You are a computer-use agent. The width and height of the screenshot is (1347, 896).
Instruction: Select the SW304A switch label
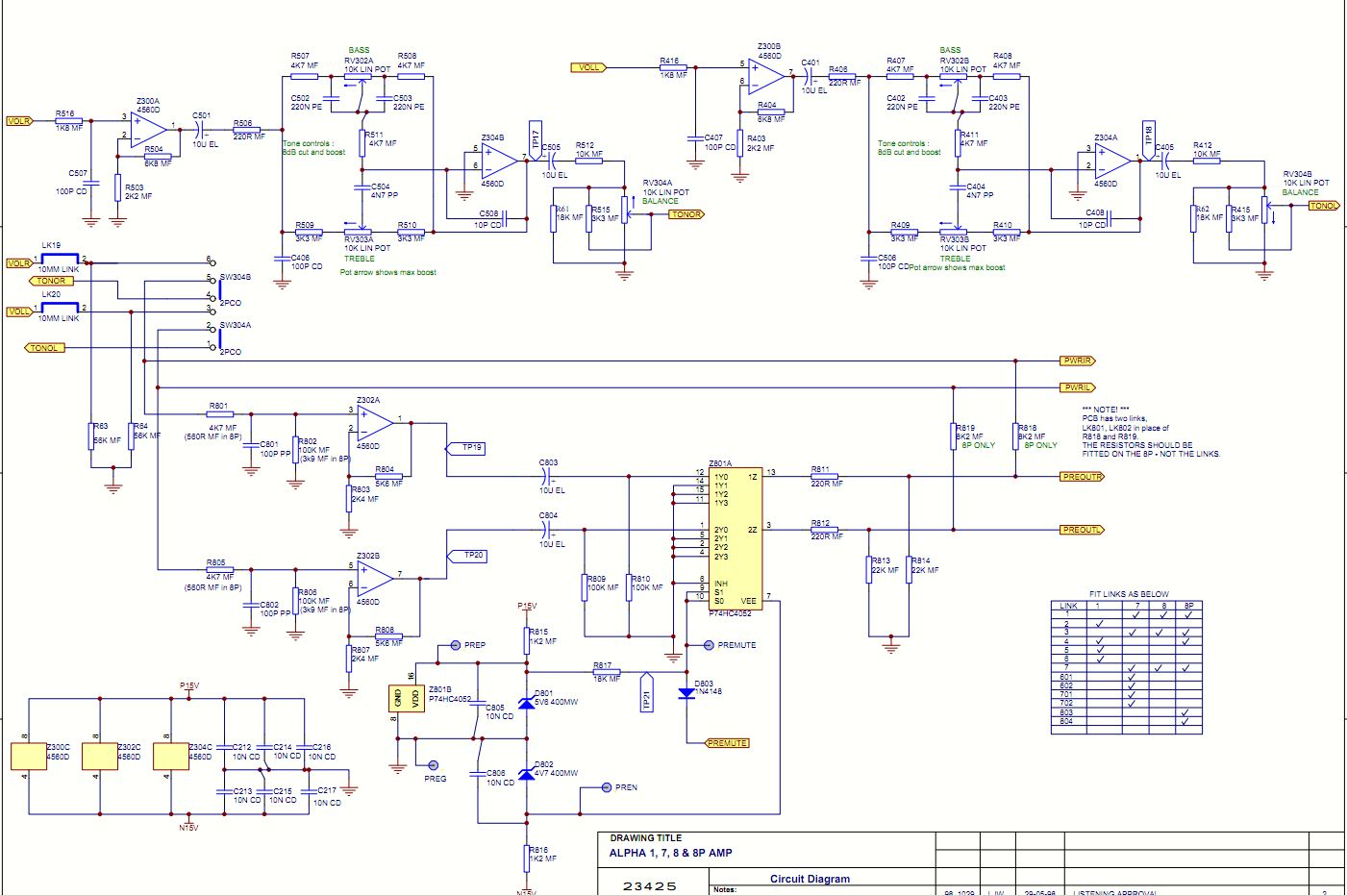236,325
